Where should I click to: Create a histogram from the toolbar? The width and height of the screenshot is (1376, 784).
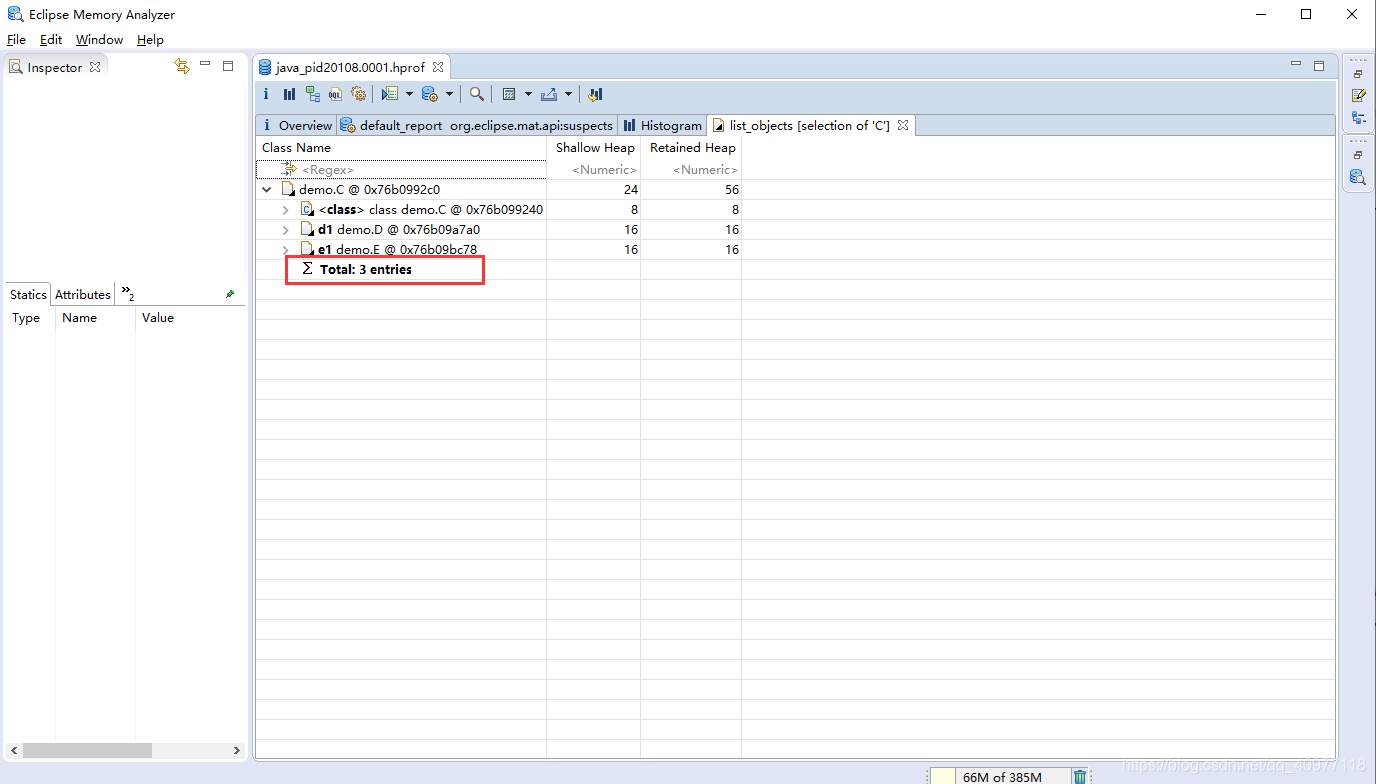point(289,94)
